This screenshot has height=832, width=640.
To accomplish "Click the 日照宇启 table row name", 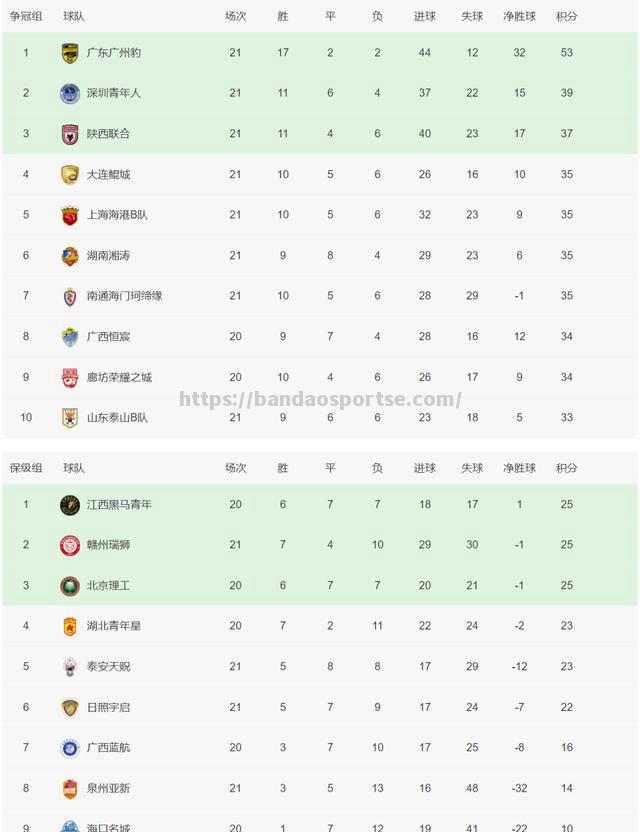I will coord(108,707).
